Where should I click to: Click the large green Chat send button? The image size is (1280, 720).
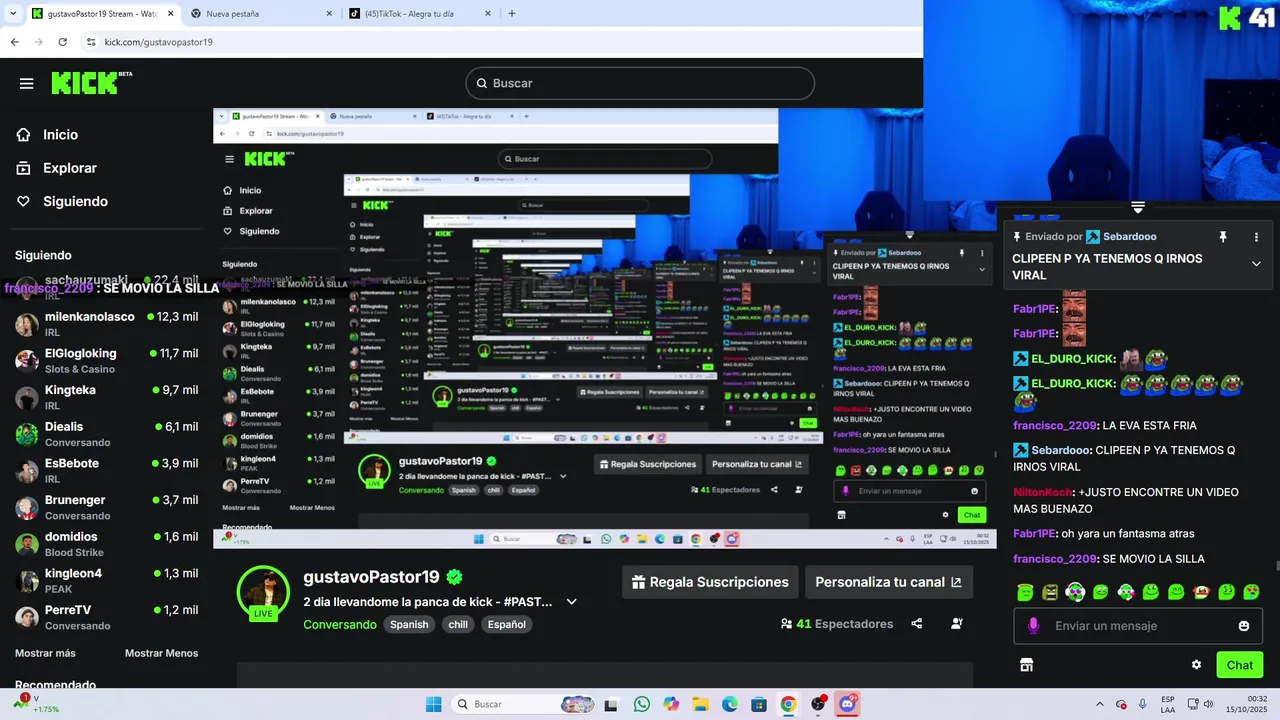click(1240, 665)
